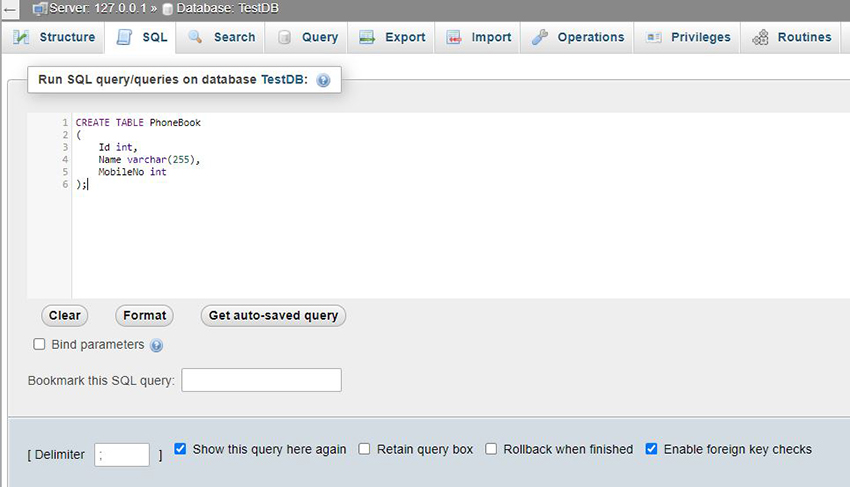Click the server icon in breadcrumb
The image size is (850, 487).
tap(40, 9)
